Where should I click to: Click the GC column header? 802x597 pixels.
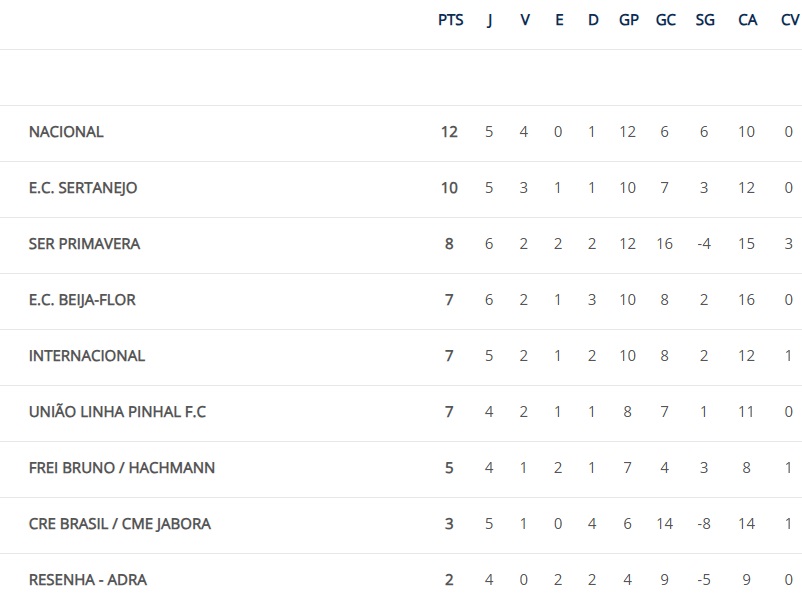(x=665, y=20)
